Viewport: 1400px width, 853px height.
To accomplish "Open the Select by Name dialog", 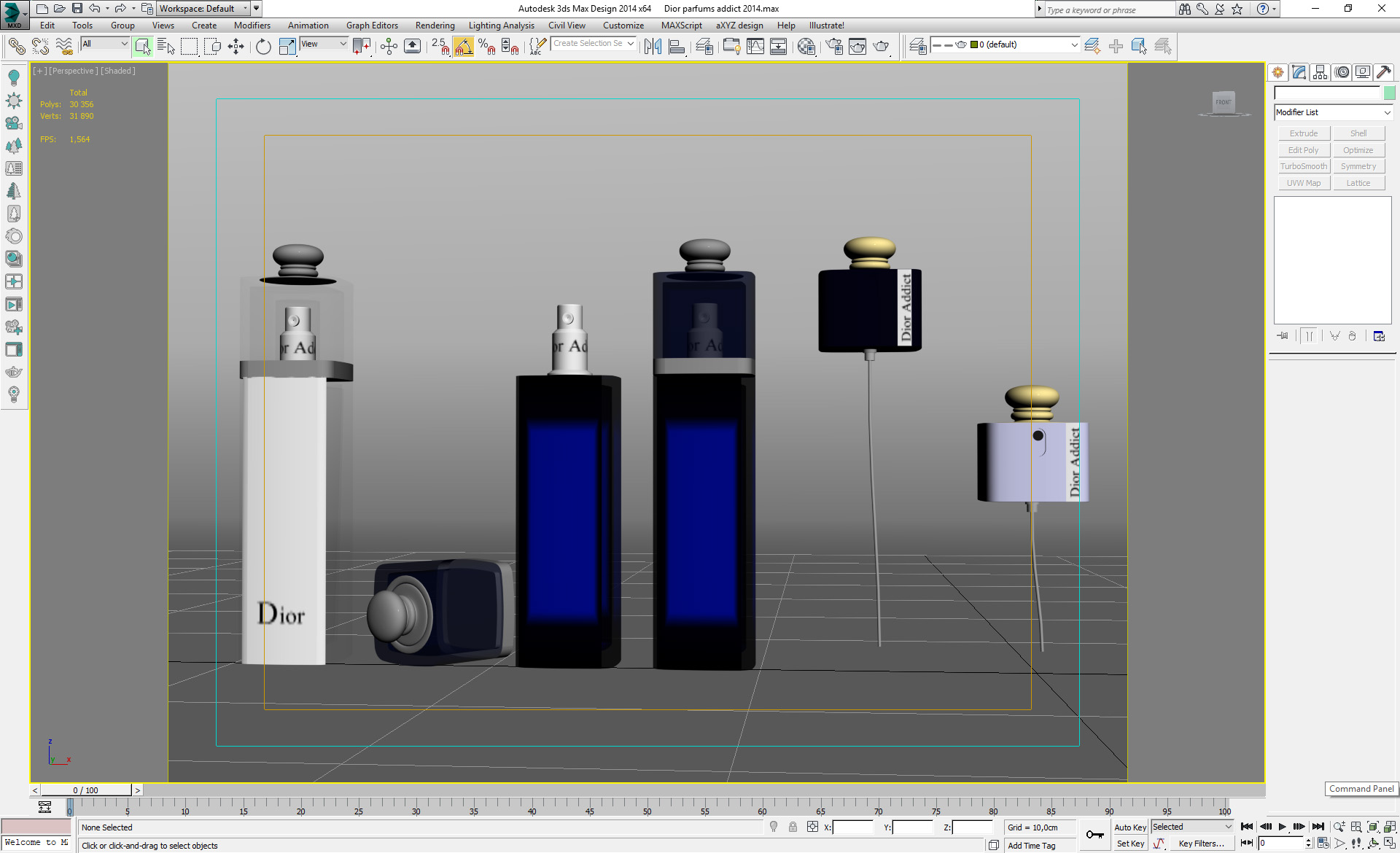I will (166, 47).
